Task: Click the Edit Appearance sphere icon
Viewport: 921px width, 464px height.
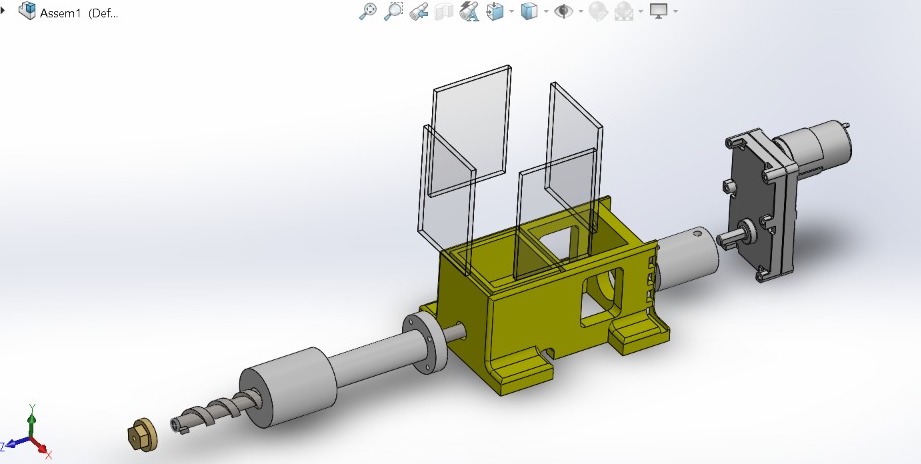Action: pyautogui.click(x=598, y=11)
